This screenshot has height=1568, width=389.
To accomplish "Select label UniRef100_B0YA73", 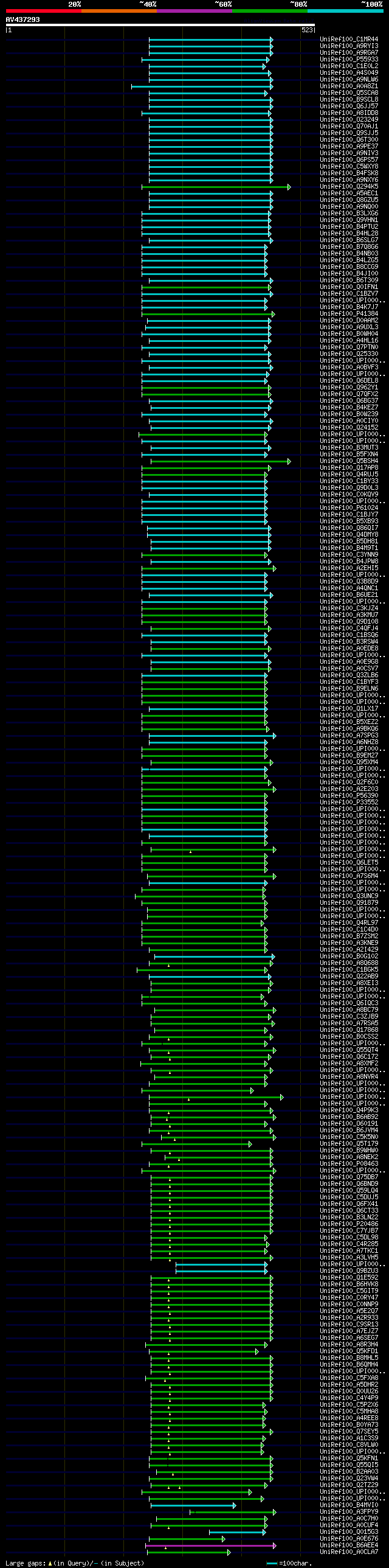I will [349, 1426].
